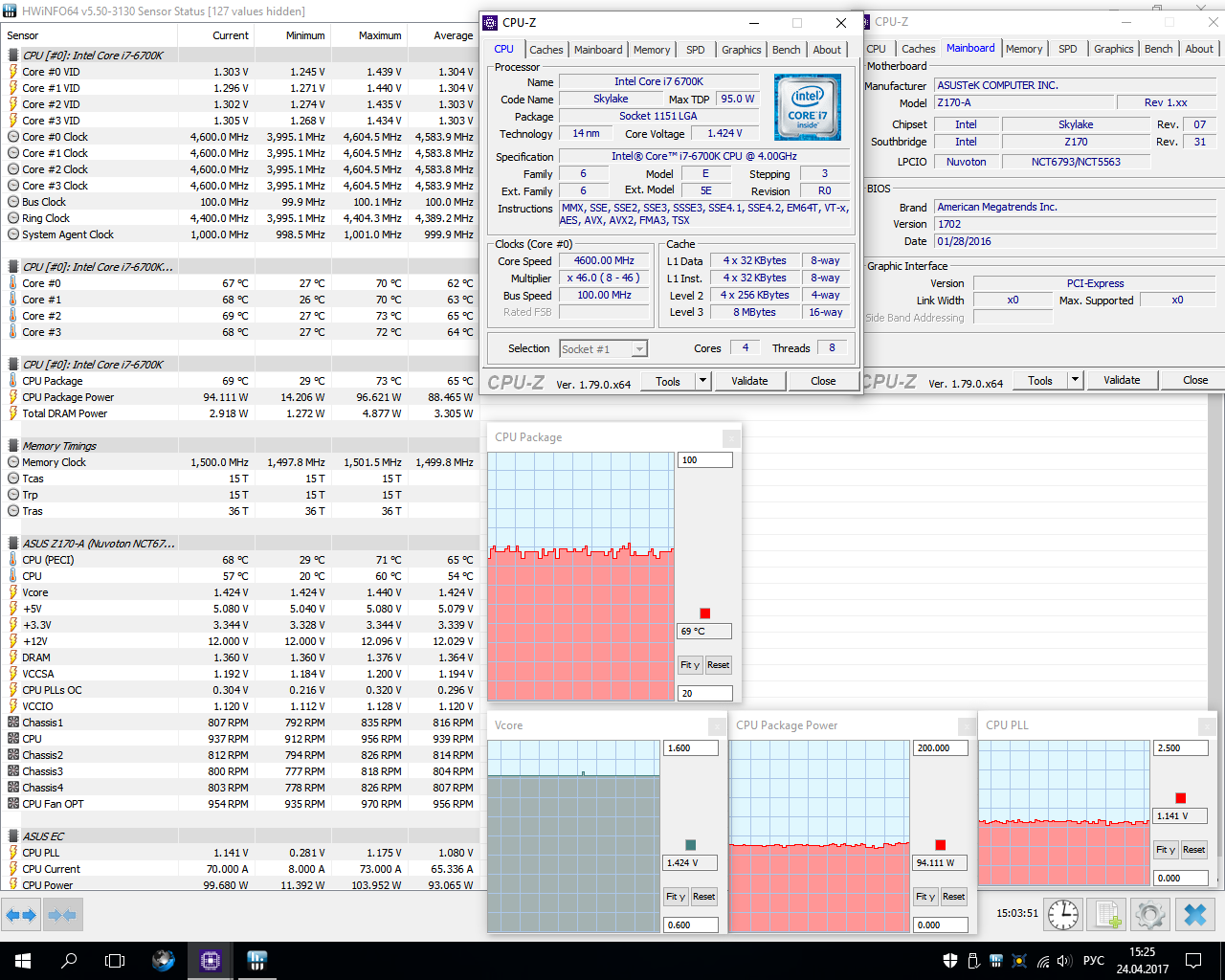Click the 1.600 upper limit field in Vcore graph
Image resolution: width=1225 pixels, height=980 pixels.
click(691, 748)
